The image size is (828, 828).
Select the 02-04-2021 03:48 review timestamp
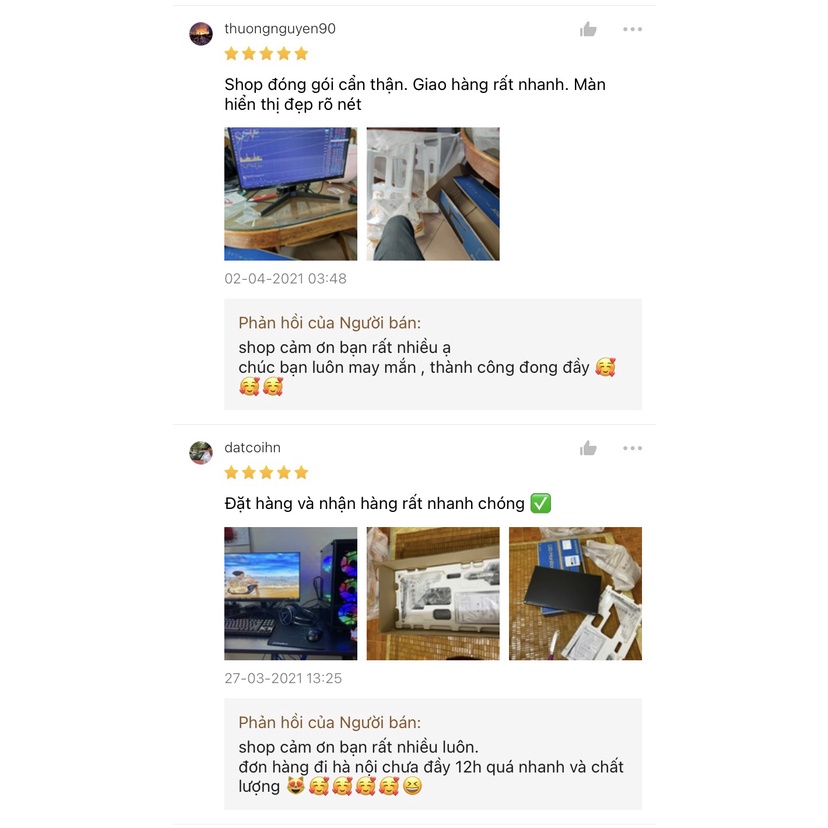tap(286, 278)
